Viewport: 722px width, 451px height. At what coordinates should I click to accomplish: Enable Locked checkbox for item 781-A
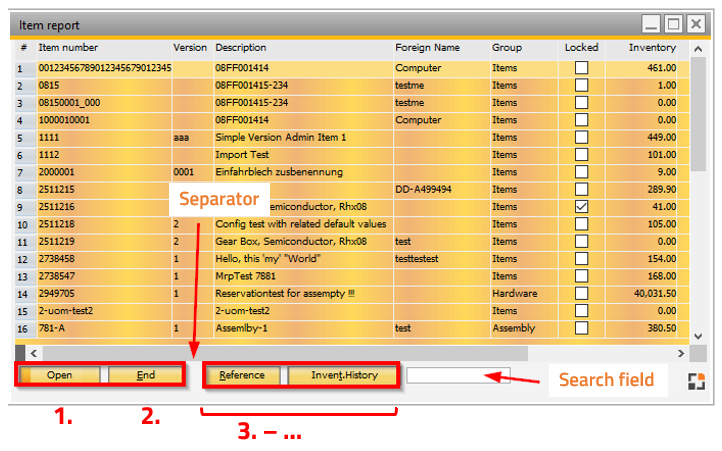[581, 327]
